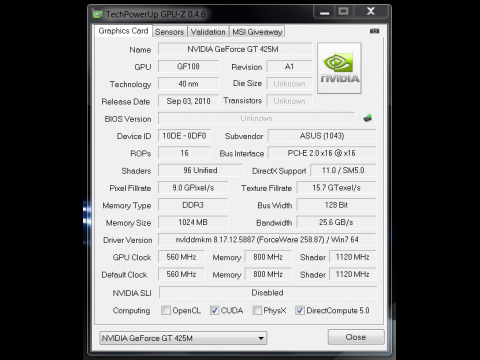Toggle the DirectCompute 5.0 checkbox
The image size is (480, 360).
(300, 310)
